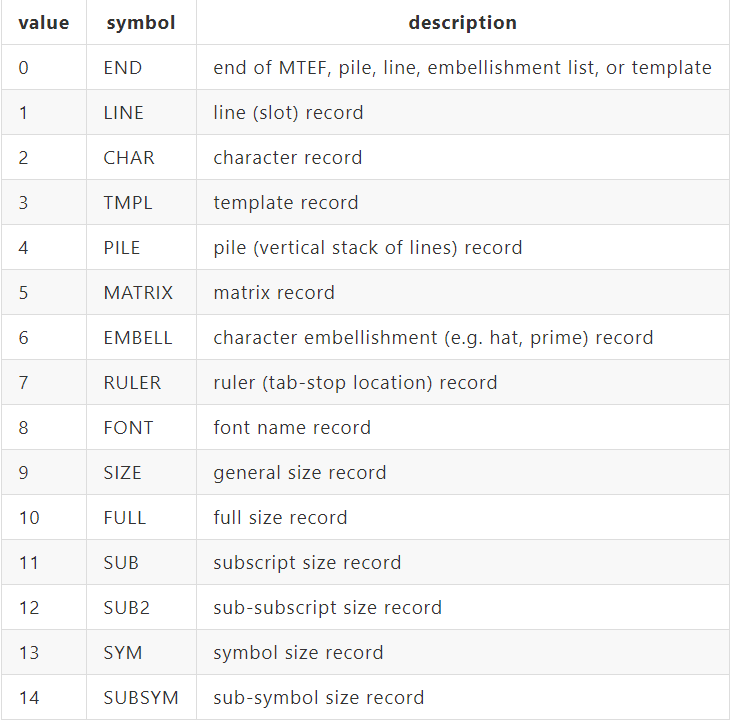Click the TMPL symbol cell
731x723 pixels.
click(128, 203)
